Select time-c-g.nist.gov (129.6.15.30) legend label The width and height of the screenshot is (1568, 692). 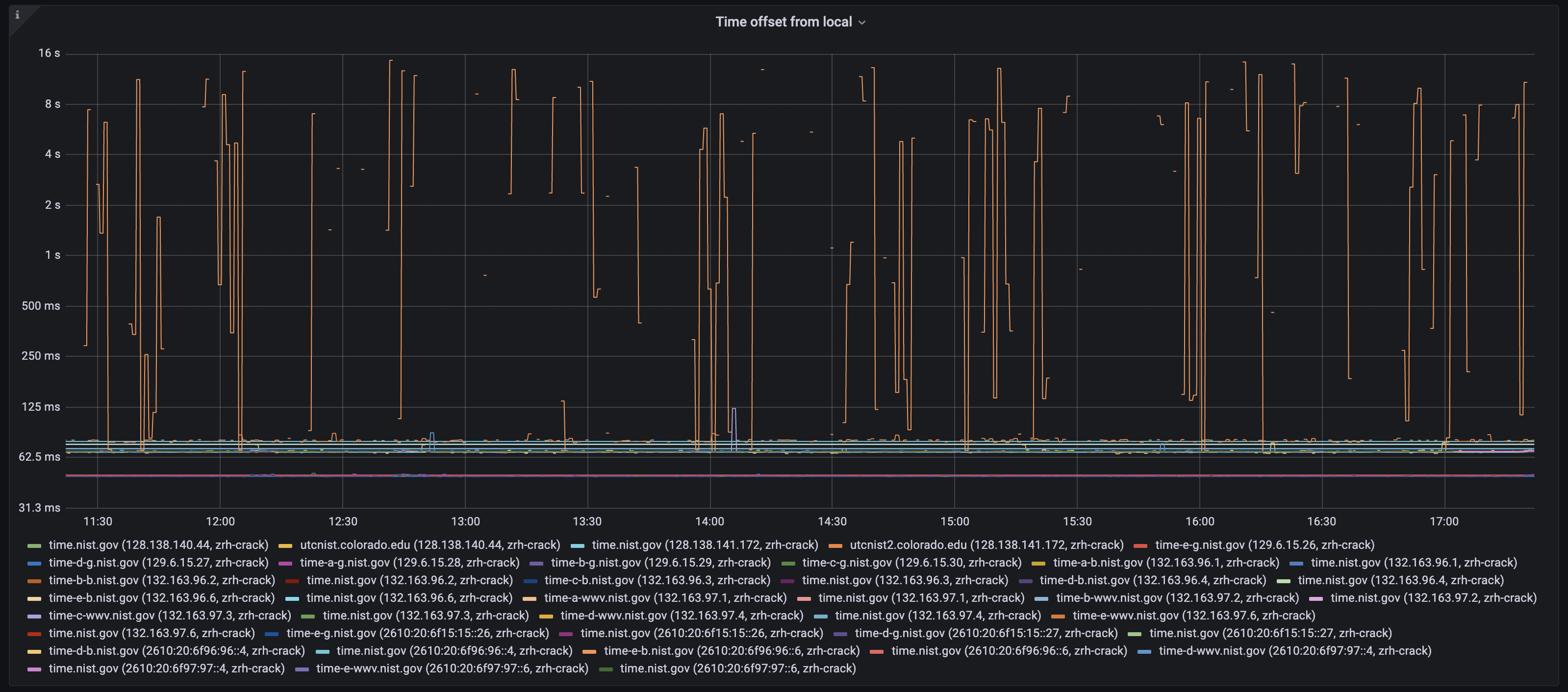[911, 562]
